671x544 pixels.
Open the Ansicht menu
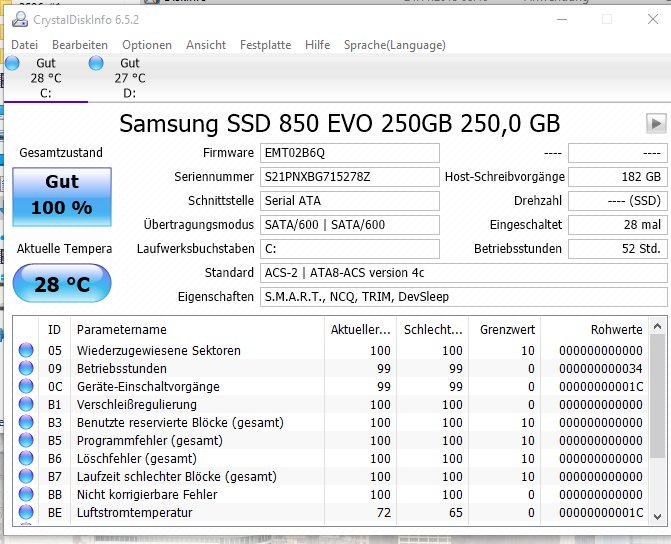(x=206, y=45)
